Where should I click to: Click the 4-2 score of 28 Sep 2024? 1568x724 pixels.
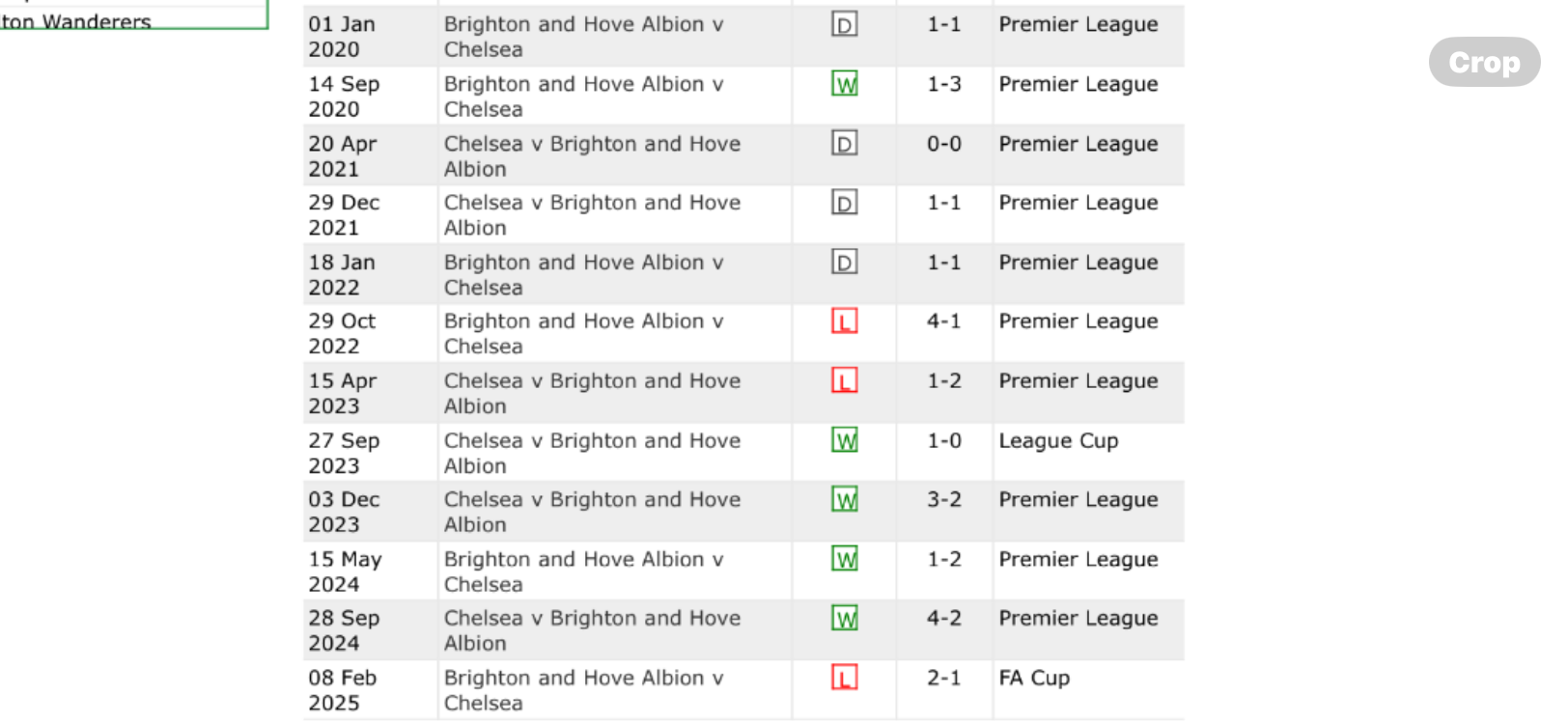tap(944, 619)
